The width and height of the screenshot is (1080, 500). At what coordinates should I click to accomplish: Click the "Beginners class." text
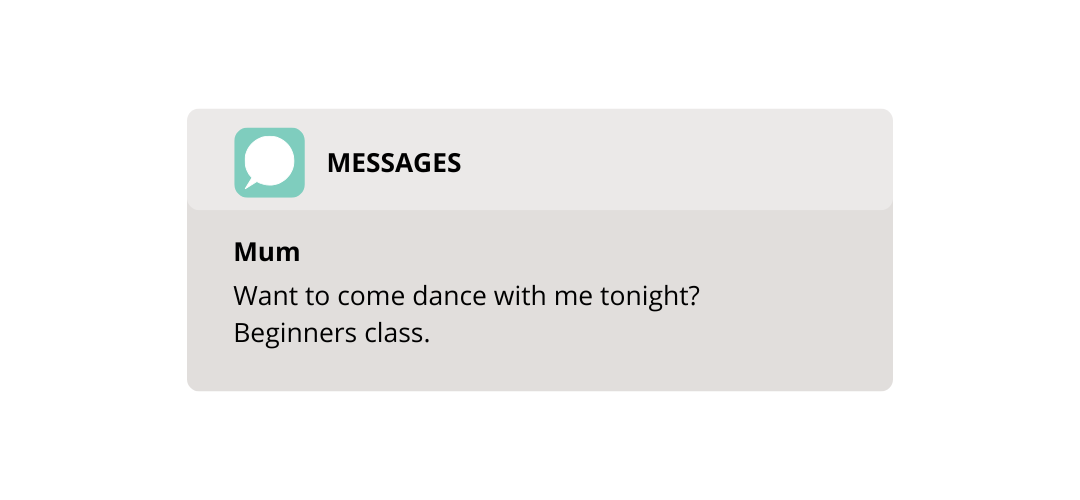(331, 333)
